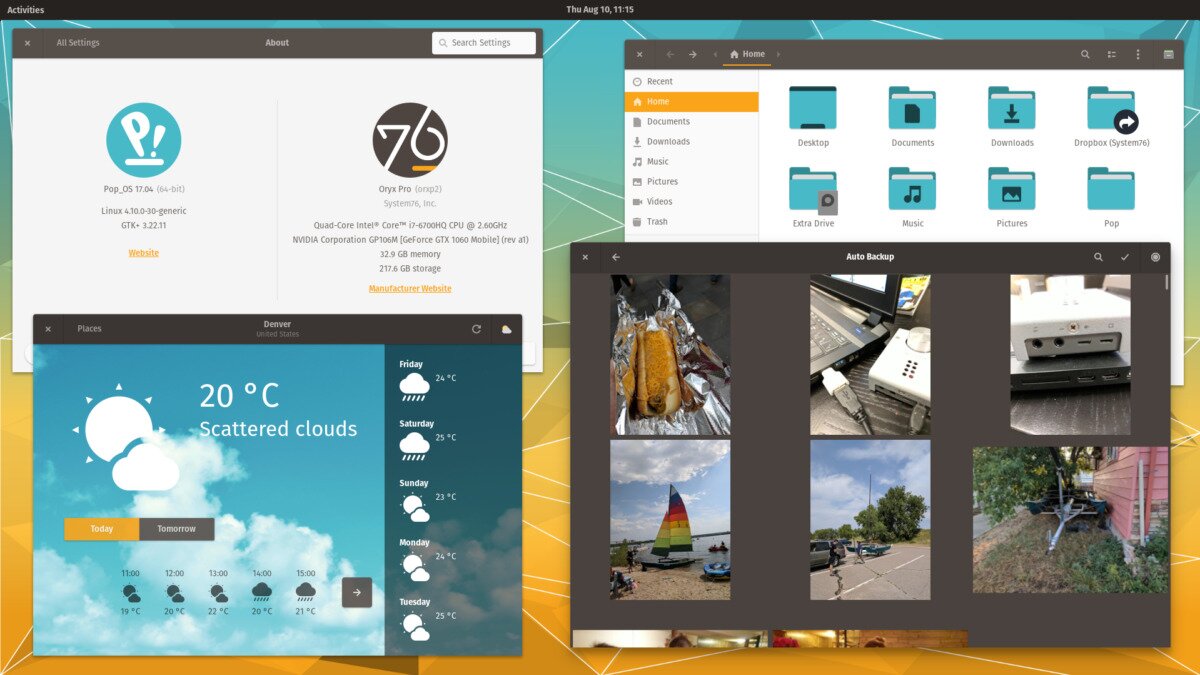
Task: Click Home path button in Files header
Action: [x=748, y=54]
